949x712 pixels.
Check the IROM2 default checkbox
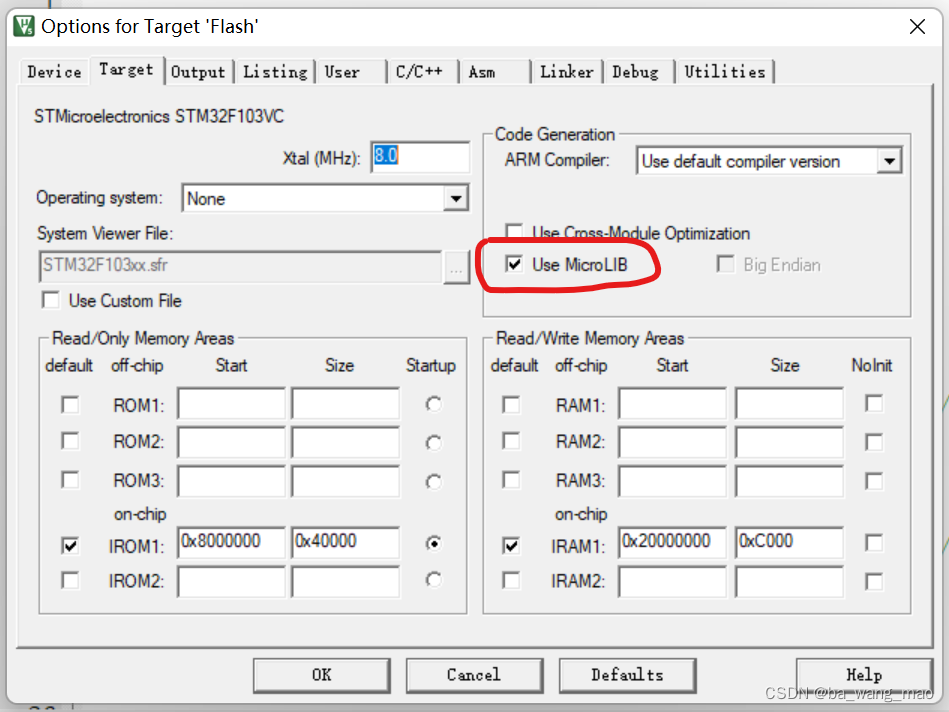point(70,581)
